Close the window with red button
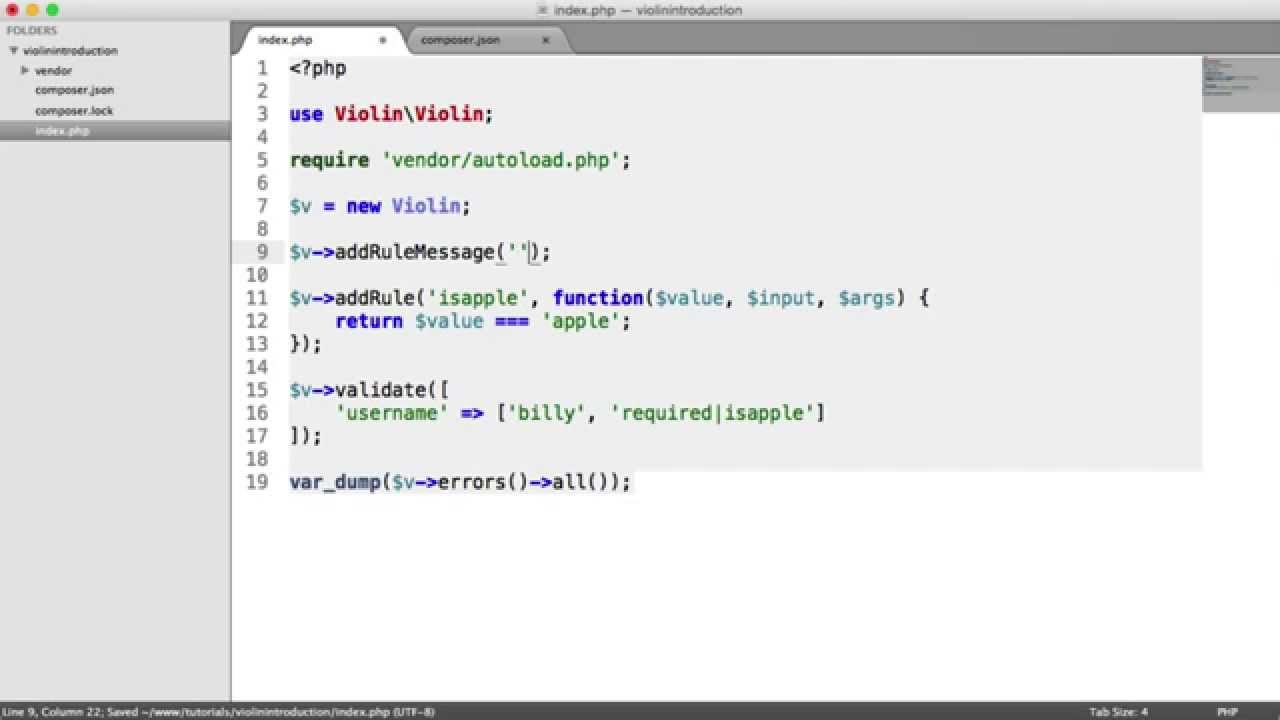The height and width of the screenshot is (720, 1280). coord(12,10)
